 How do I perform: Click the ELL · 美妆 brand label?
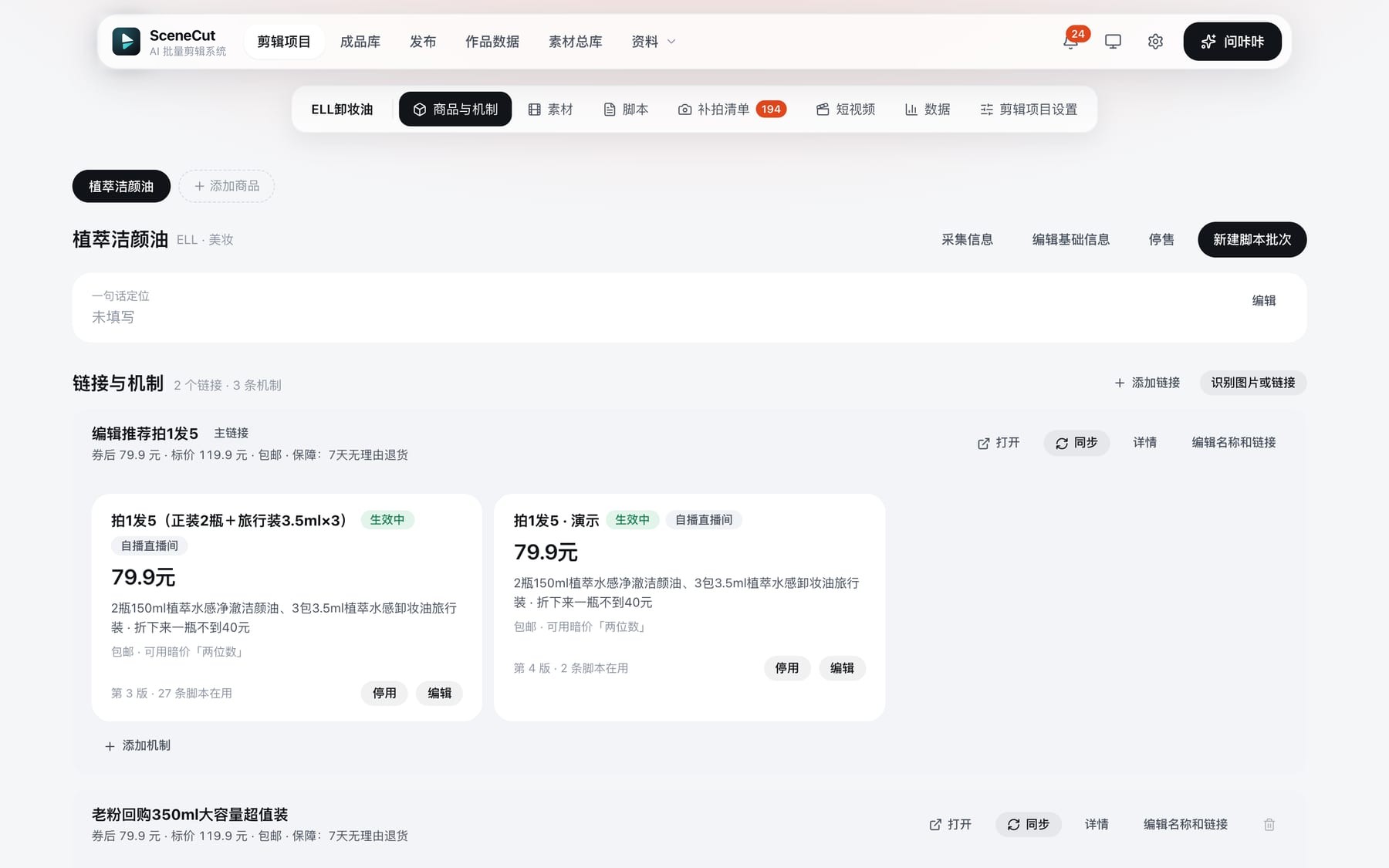(205, 240)
